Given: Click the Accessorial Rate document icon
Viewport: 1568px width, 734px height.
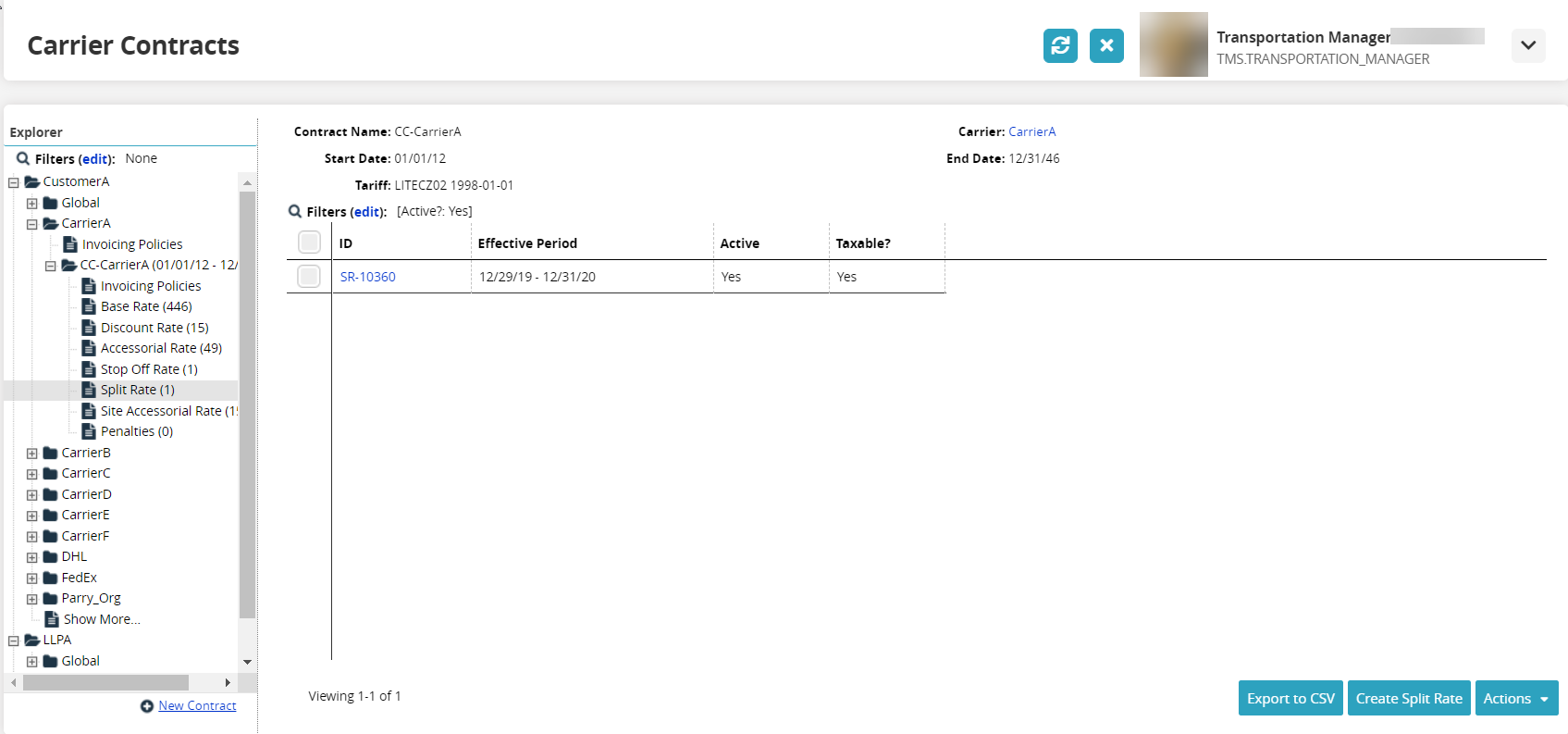Looking at the screenshot, I should coord(89,348).
